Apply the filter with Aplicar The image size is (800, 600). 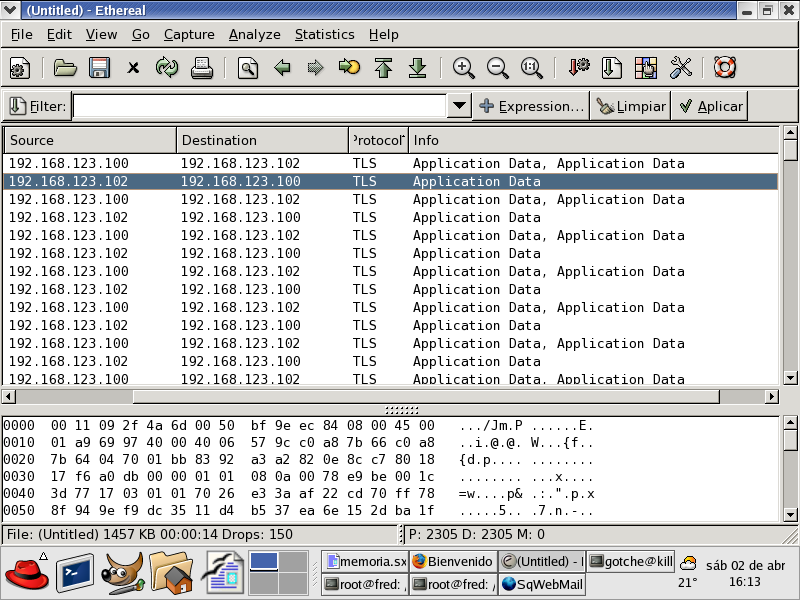[710, 106]
